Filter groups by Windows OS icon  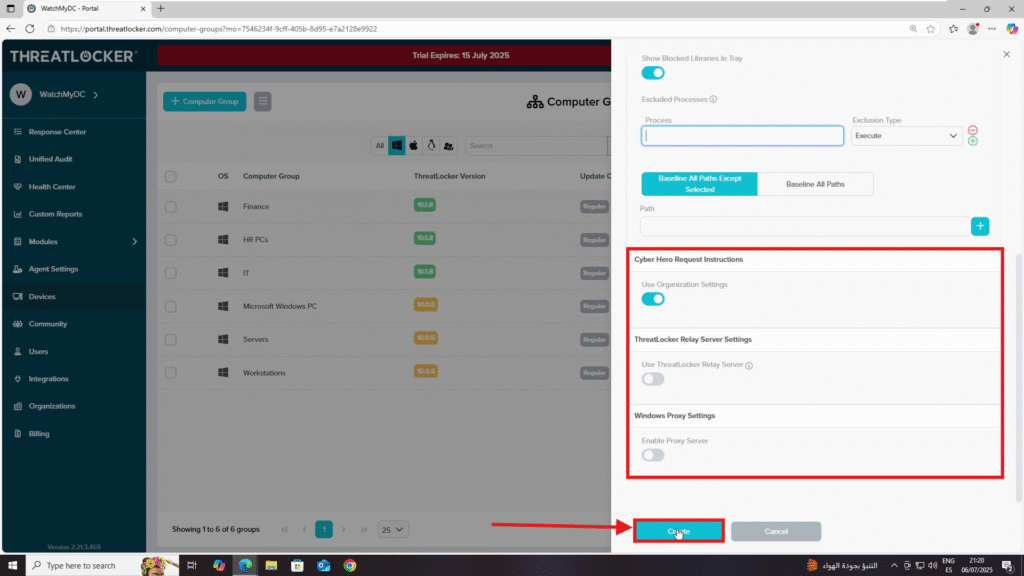tap(396, 146)
